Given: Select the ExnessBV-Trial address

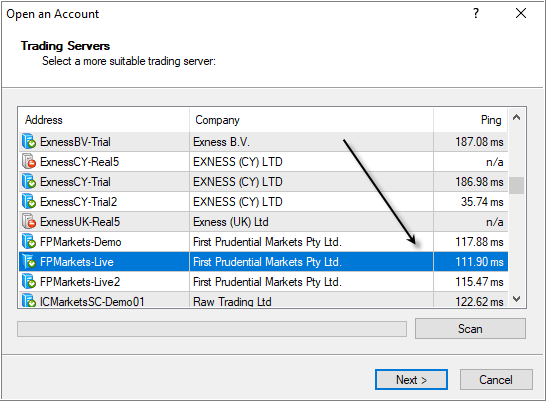Looking at the screenshot, I should [x=75, y=142].
